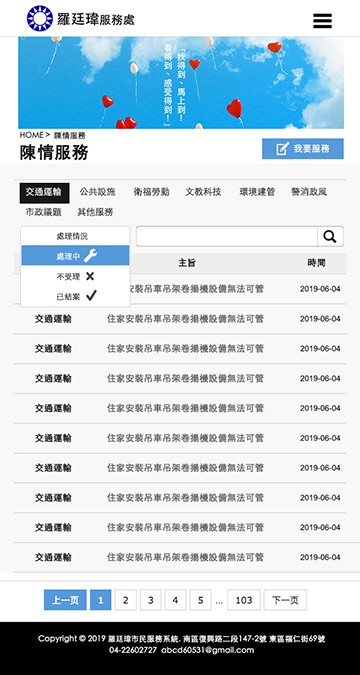Select the 已結案 status option

(x=75, y=296)
